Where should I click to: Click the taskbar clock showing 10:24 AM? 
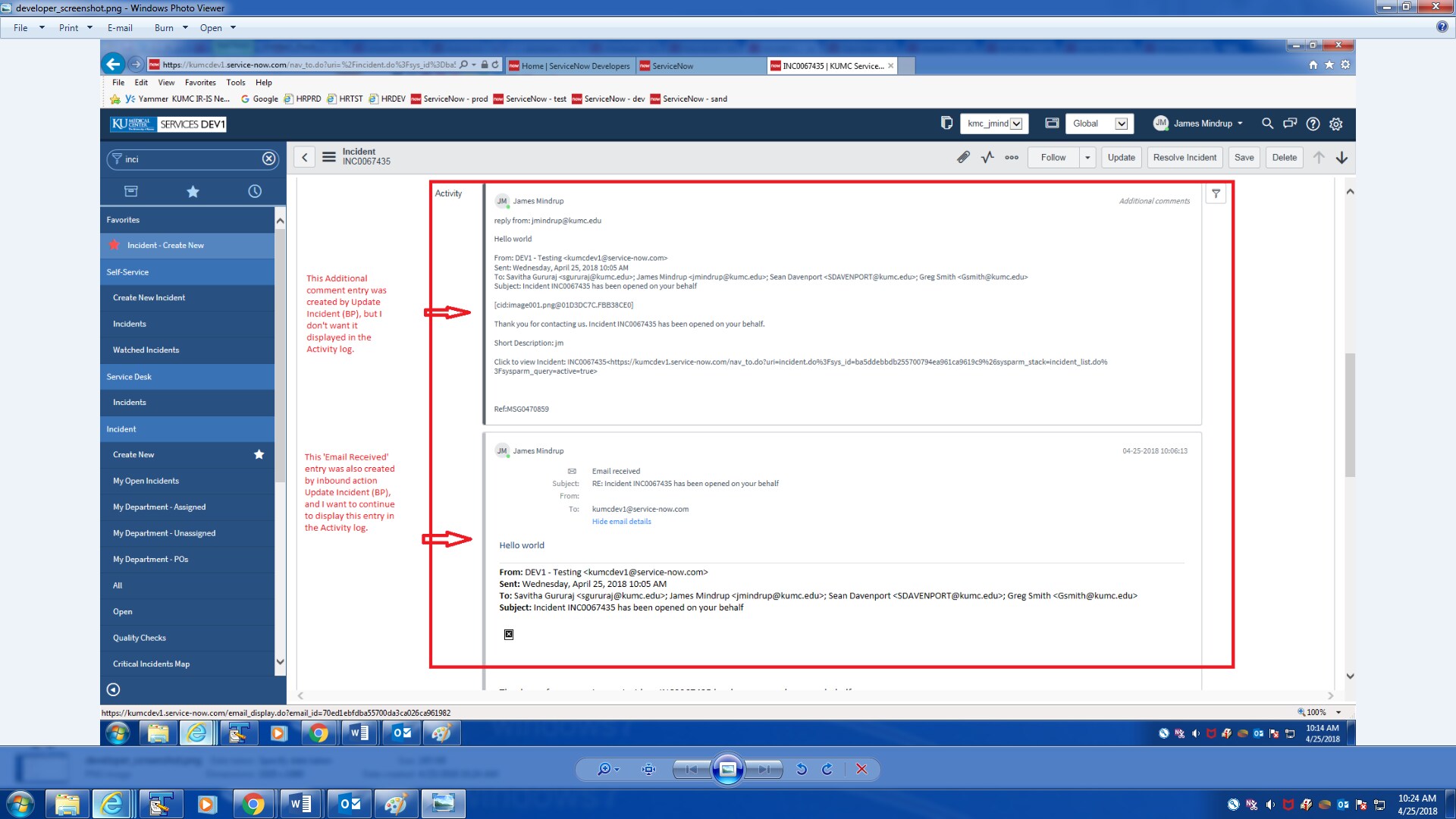pyautogui.click(x=1417, y=804)
